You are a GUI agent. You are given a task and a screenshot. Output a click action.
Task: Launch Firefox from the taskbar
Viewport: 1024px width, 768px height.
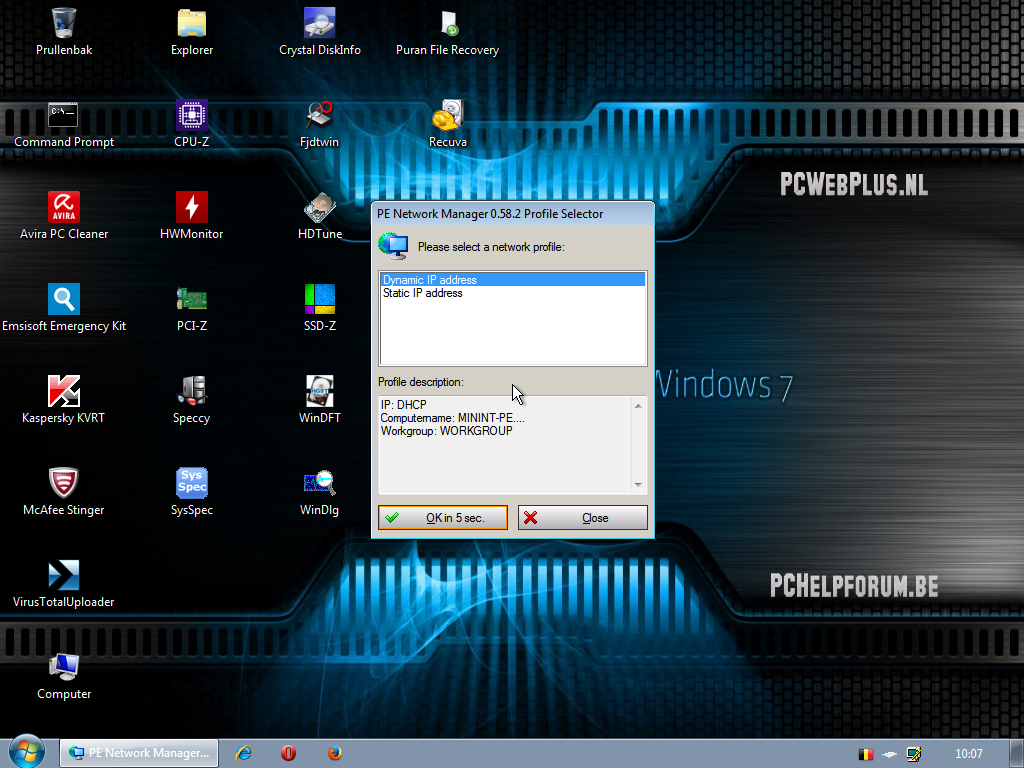pyautogui.click(x=334, y=753)
